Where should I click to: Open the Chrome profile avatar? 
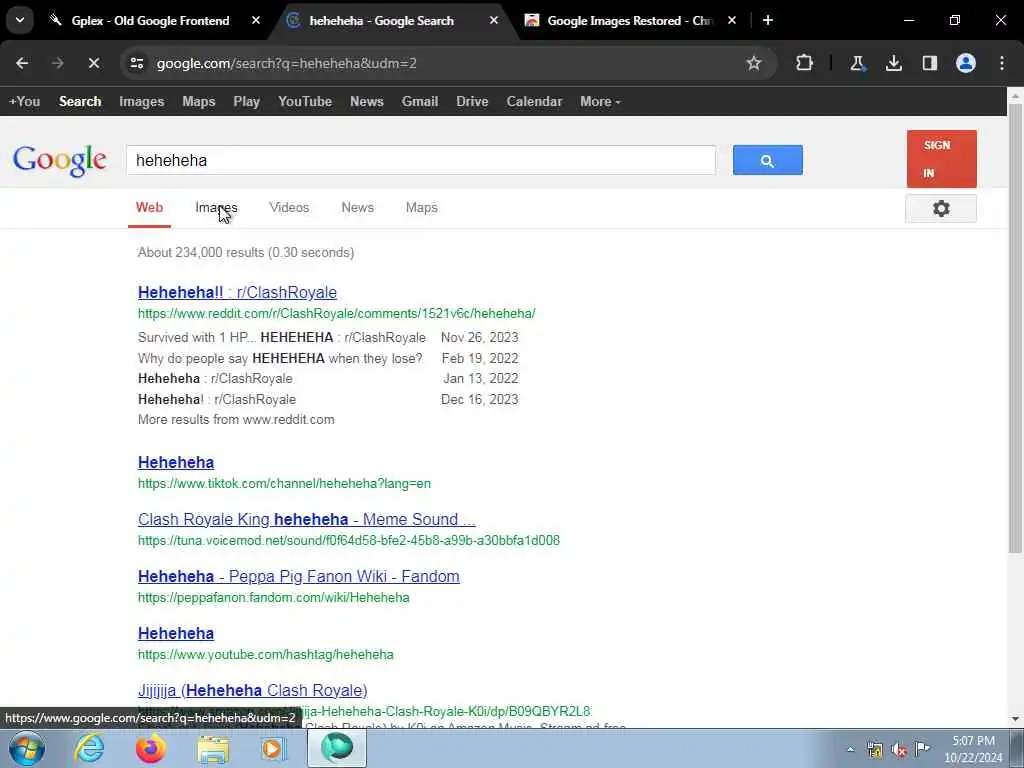(x=966, y=63)
